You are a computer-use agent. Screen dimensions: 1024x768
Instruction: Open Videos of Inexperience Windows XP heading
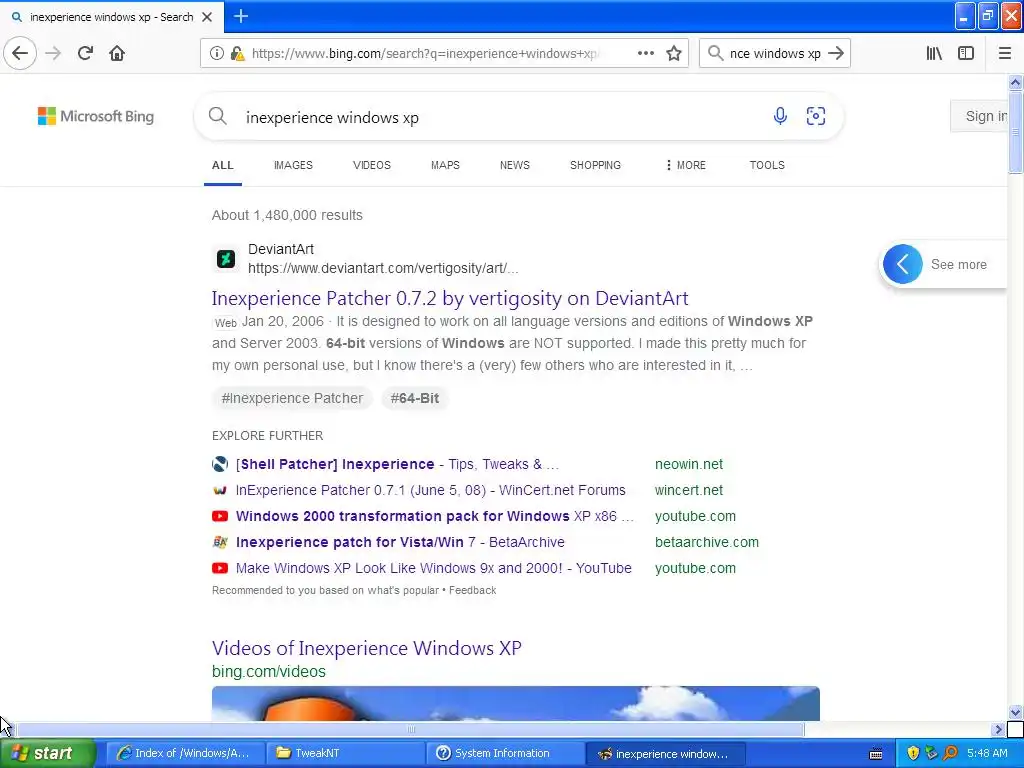pos(366,648)
